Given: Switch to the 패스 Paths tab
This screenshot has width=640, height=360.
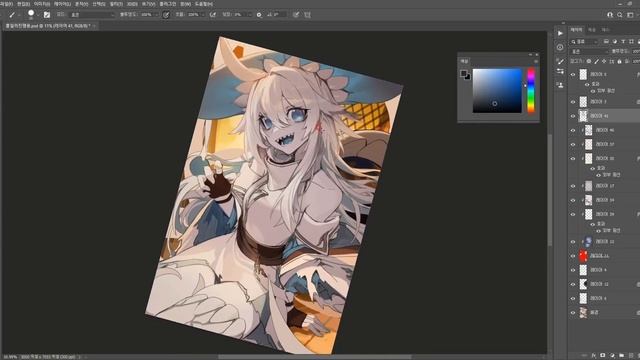Looking at the screenshot, I should 605,30.
